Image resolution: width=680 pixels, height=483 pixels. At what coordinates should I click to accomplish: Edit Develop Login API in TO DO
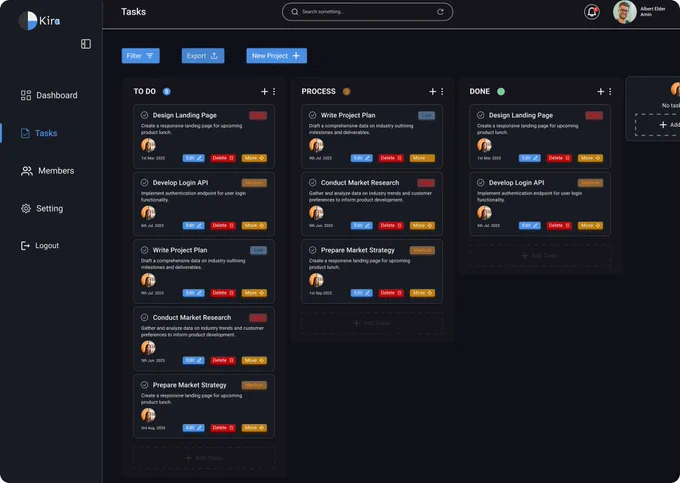(193, 225)
